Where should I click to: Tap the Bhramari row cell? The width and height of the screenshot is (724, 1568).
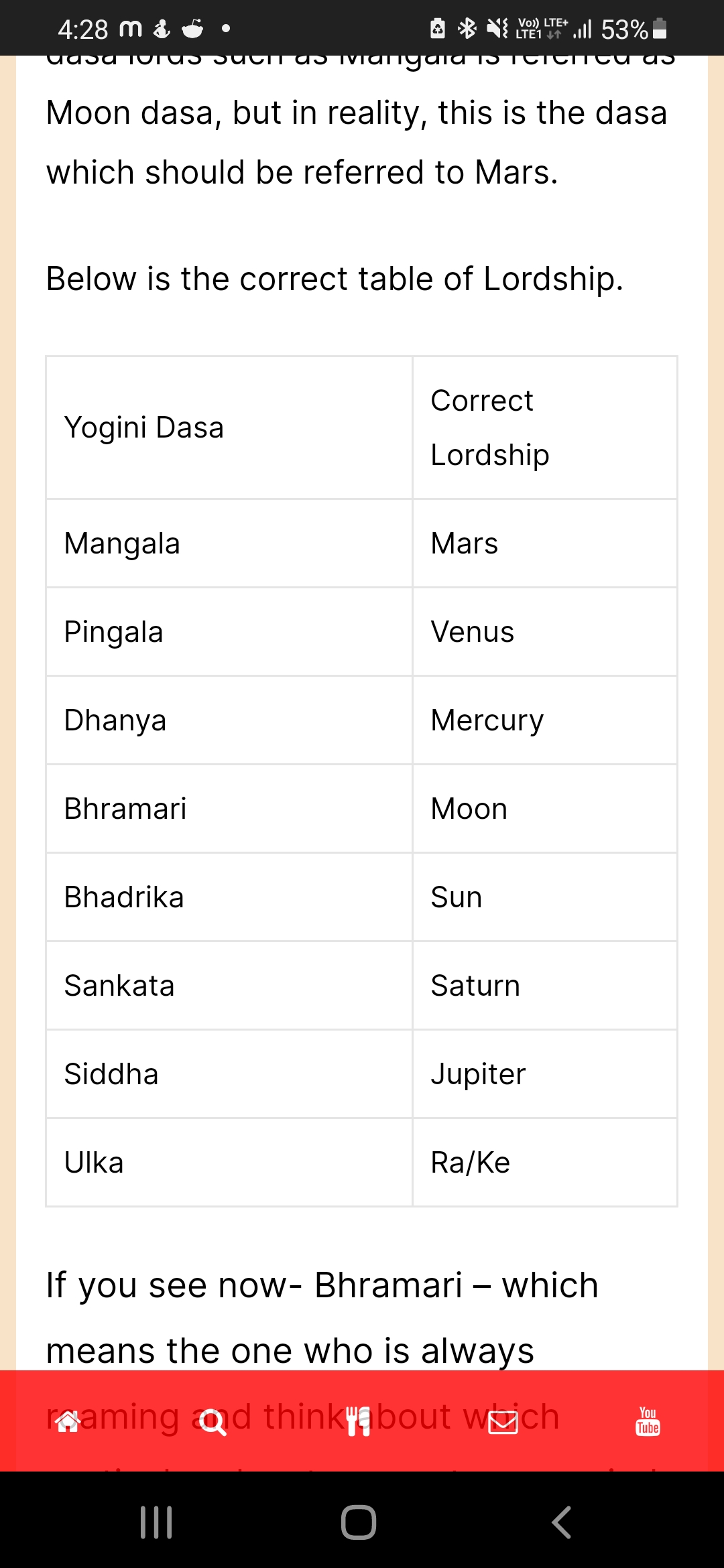point(229,809)
